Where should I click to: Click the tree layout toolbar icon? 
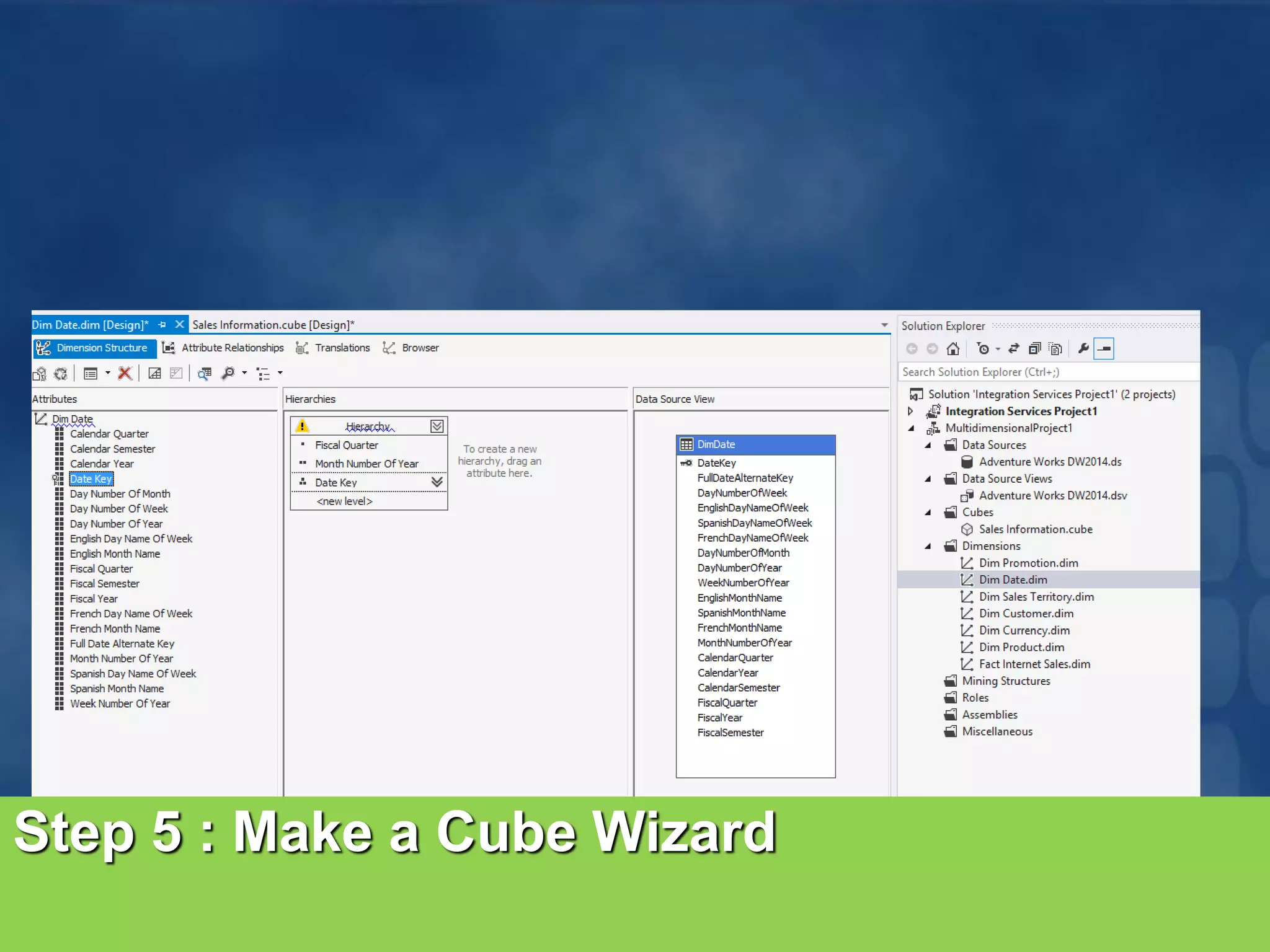pyautogui.click(x=264, y=374)
